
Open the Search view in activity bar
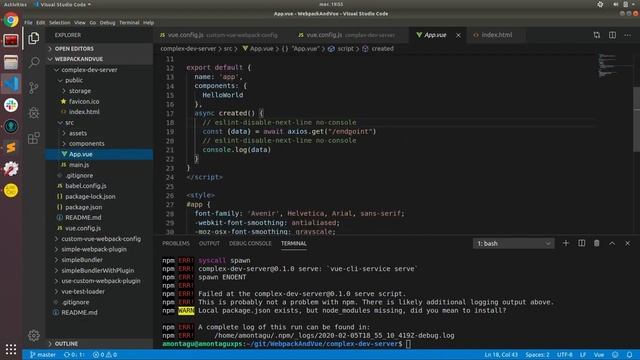(34, 62)
